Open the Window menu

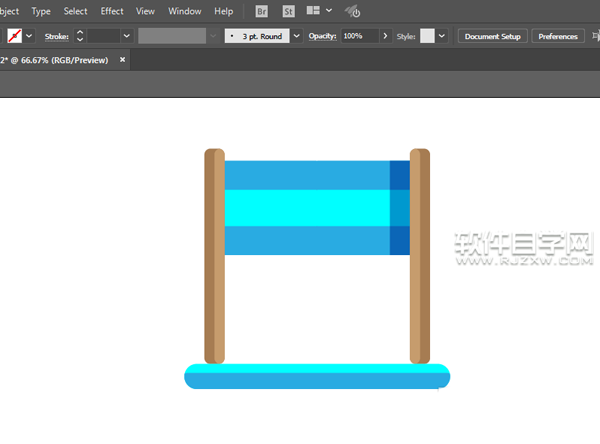click(x=184, y=11)
